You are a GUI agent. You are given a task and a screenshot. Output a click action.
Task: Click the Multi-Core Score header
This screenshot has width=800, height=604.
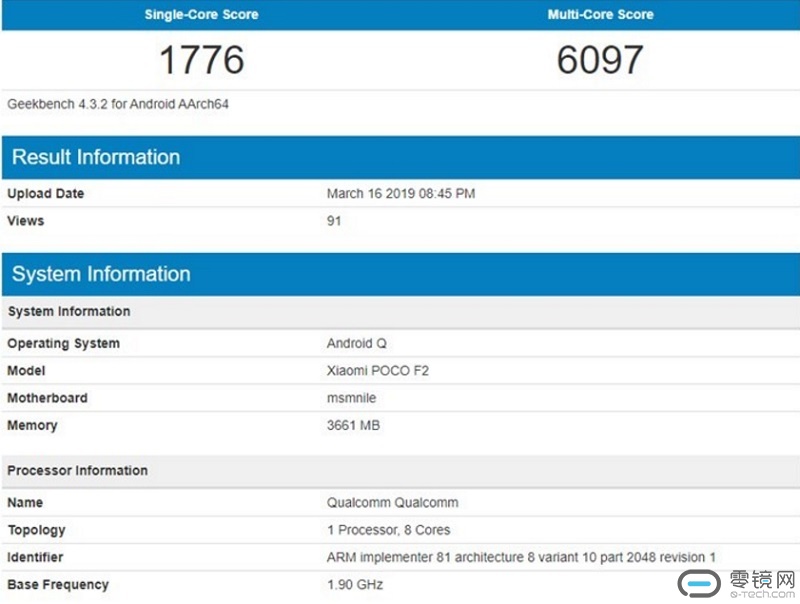pos(600,15)
